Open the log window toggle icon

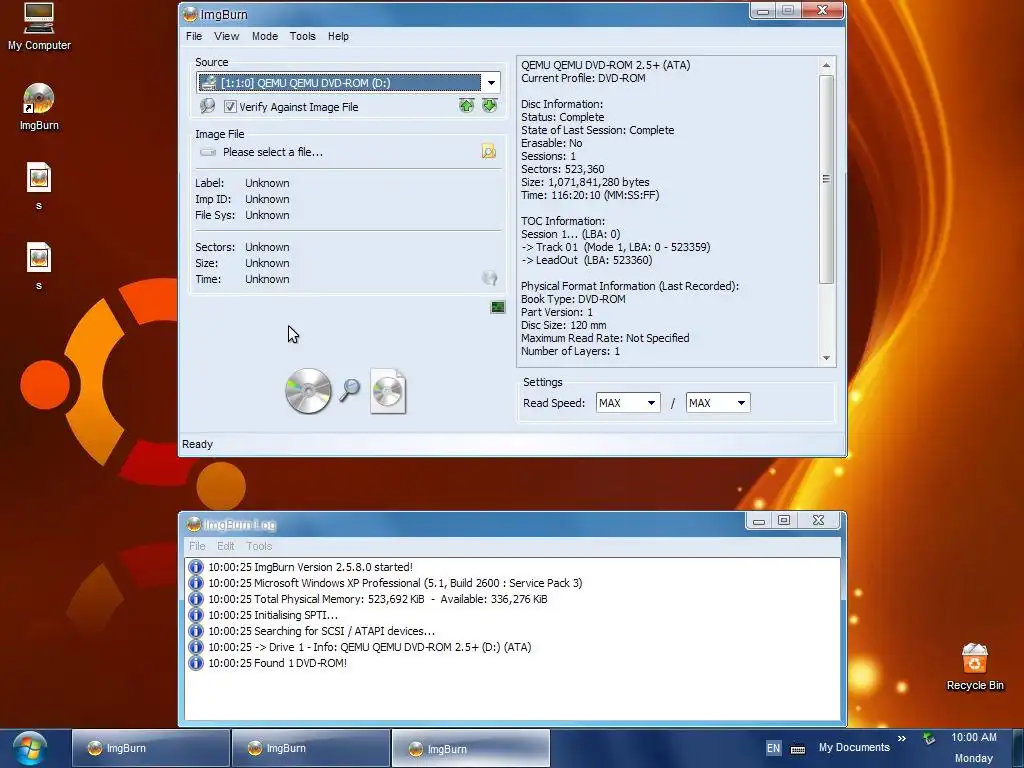[x=498, y=307]
